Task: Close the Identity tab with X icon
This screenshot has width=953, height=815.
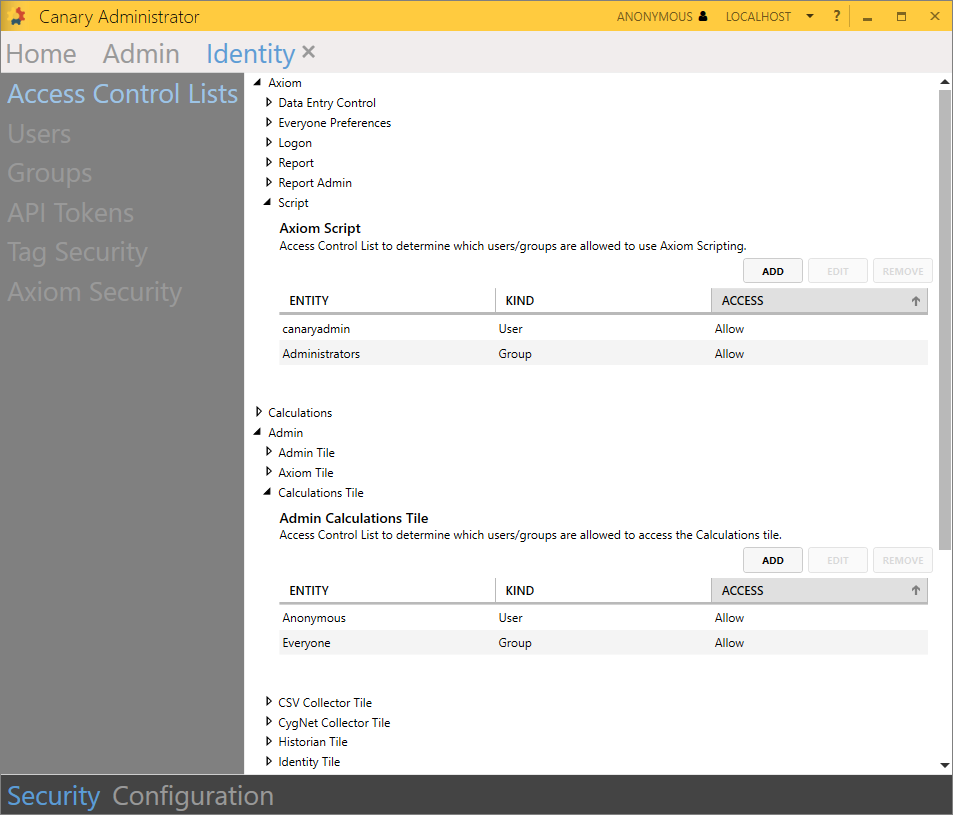Action: pos(308,52)
